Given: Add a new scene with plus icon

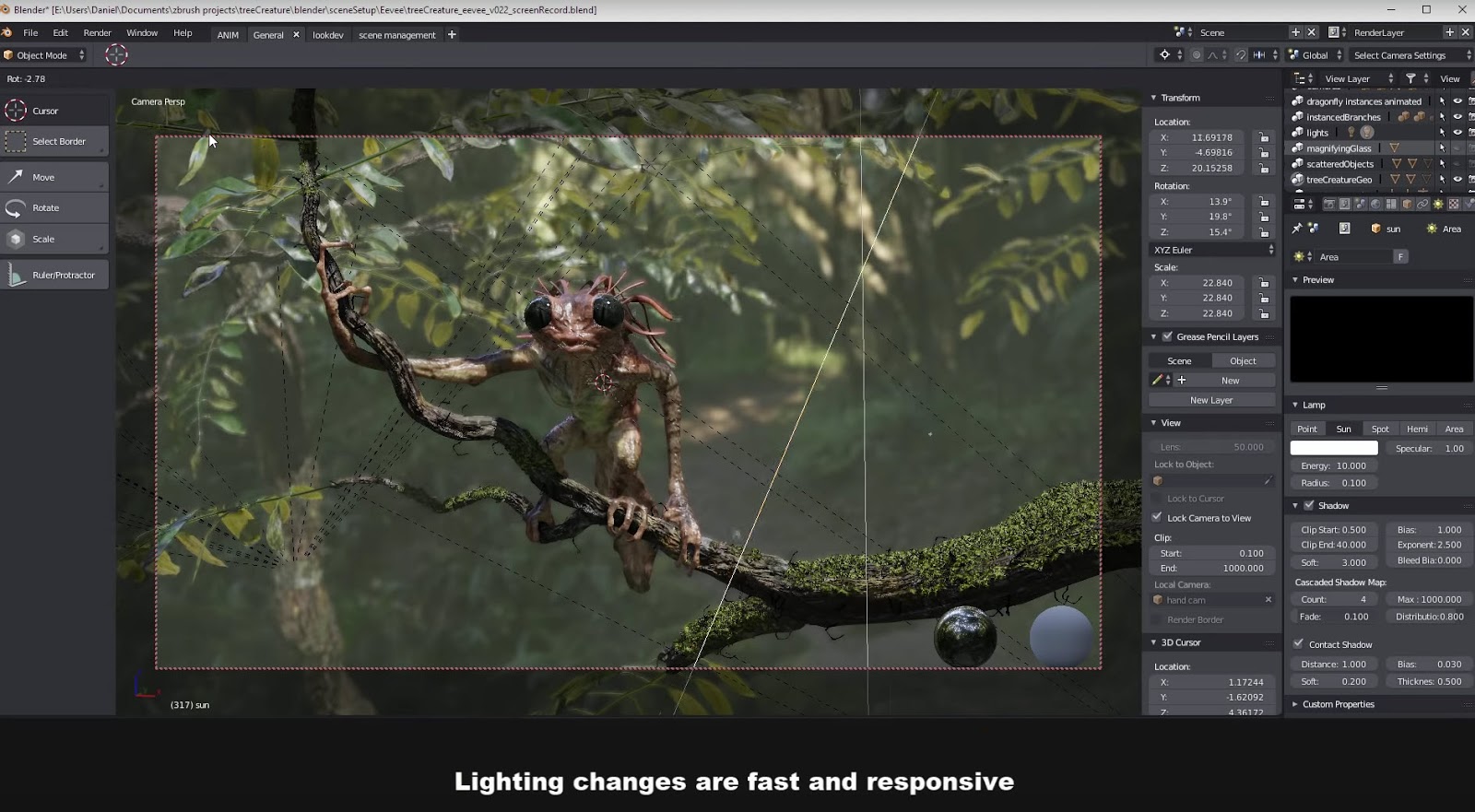Looking at the screenshot, I should coord(1295,32).
